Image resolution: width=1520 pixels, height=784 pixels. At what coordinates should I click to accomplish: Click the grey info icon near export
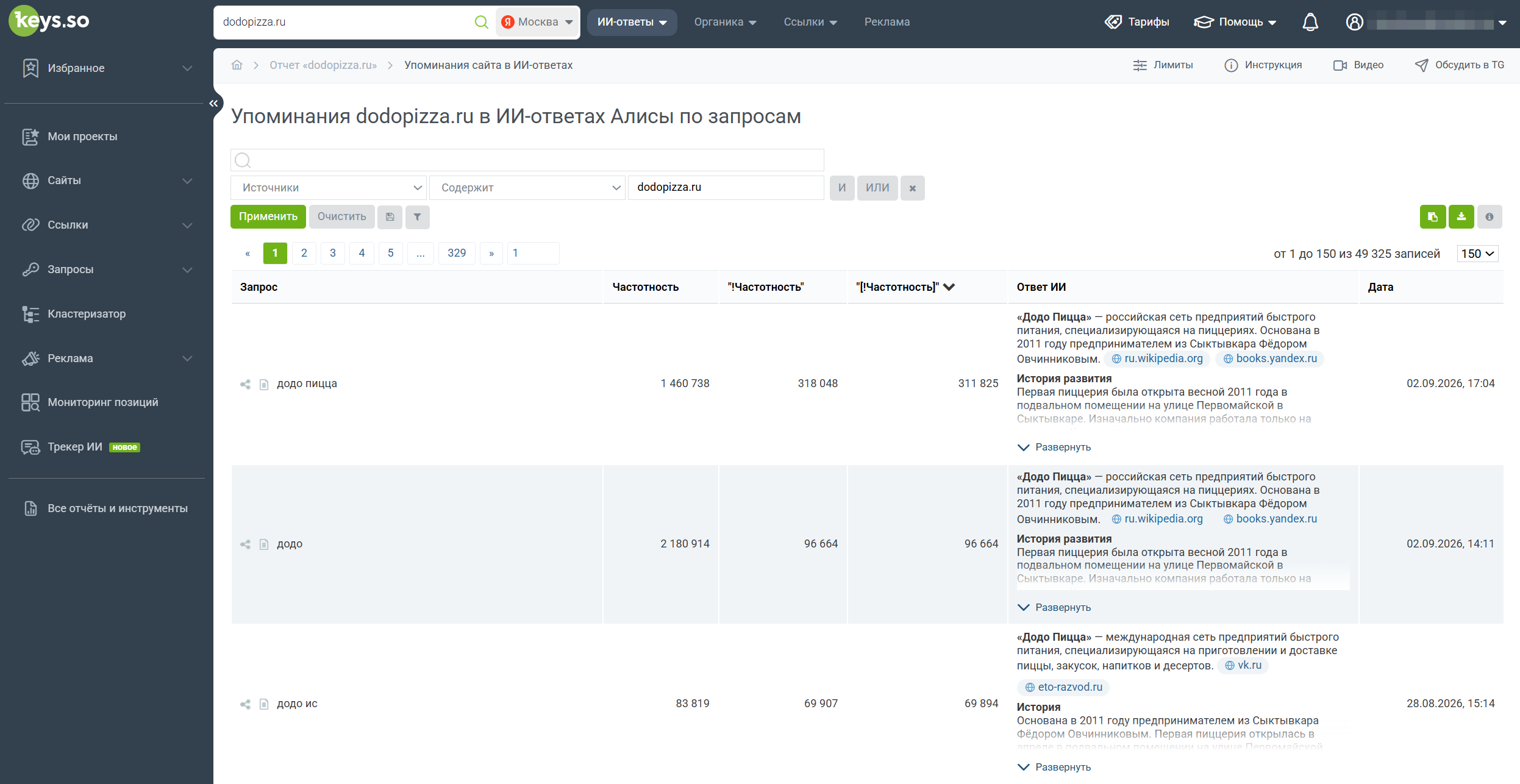1490,217
